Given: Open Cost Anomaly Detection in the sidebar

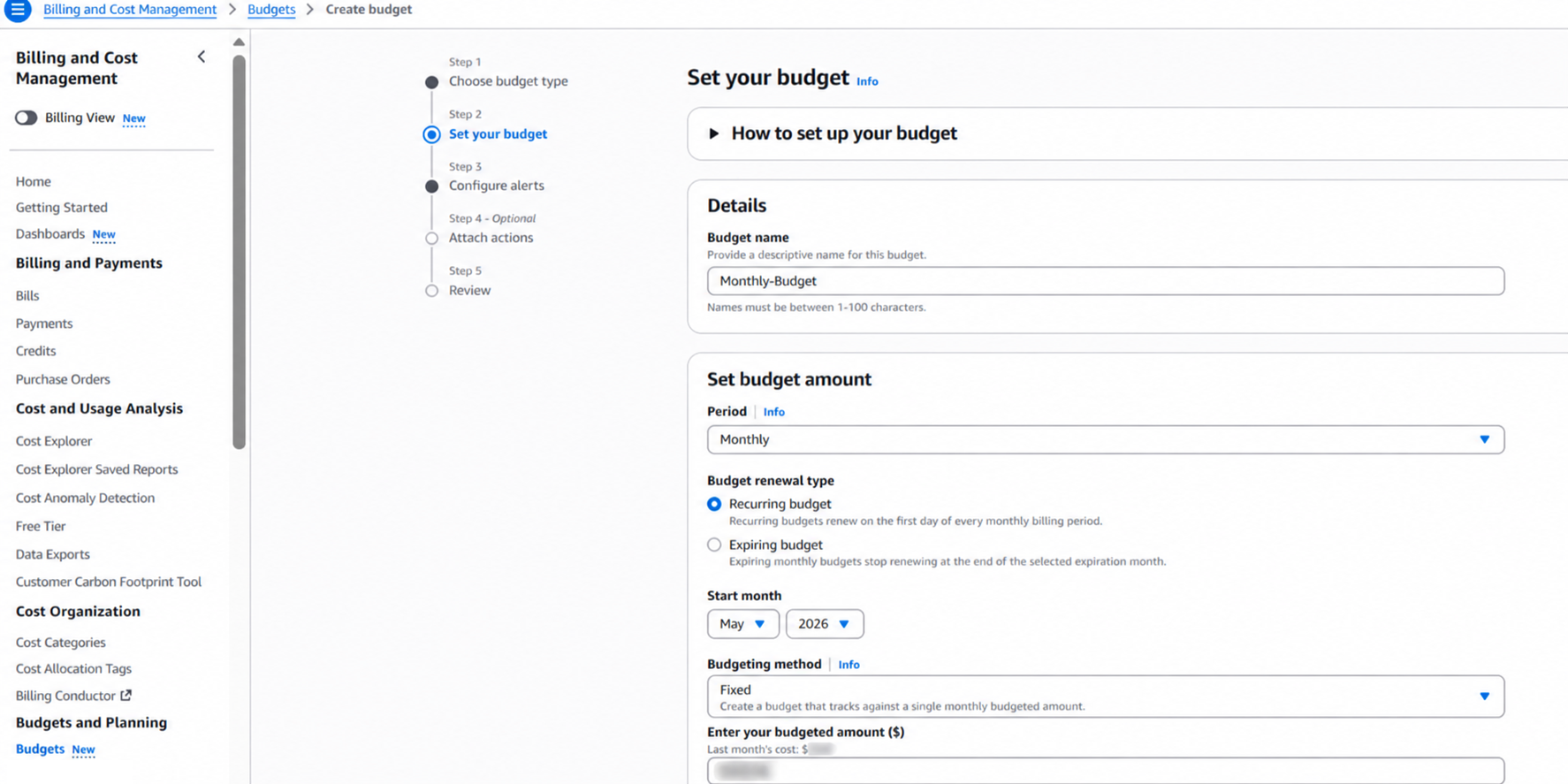Looking at the screenshot, I should [86, 498].
